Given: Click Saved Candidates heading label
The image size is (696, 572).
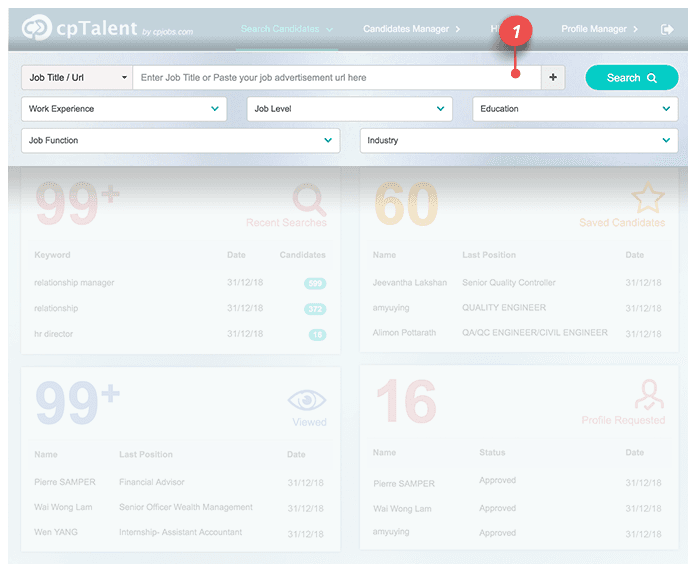Looking at the screenshot, I should coord(622,222).
